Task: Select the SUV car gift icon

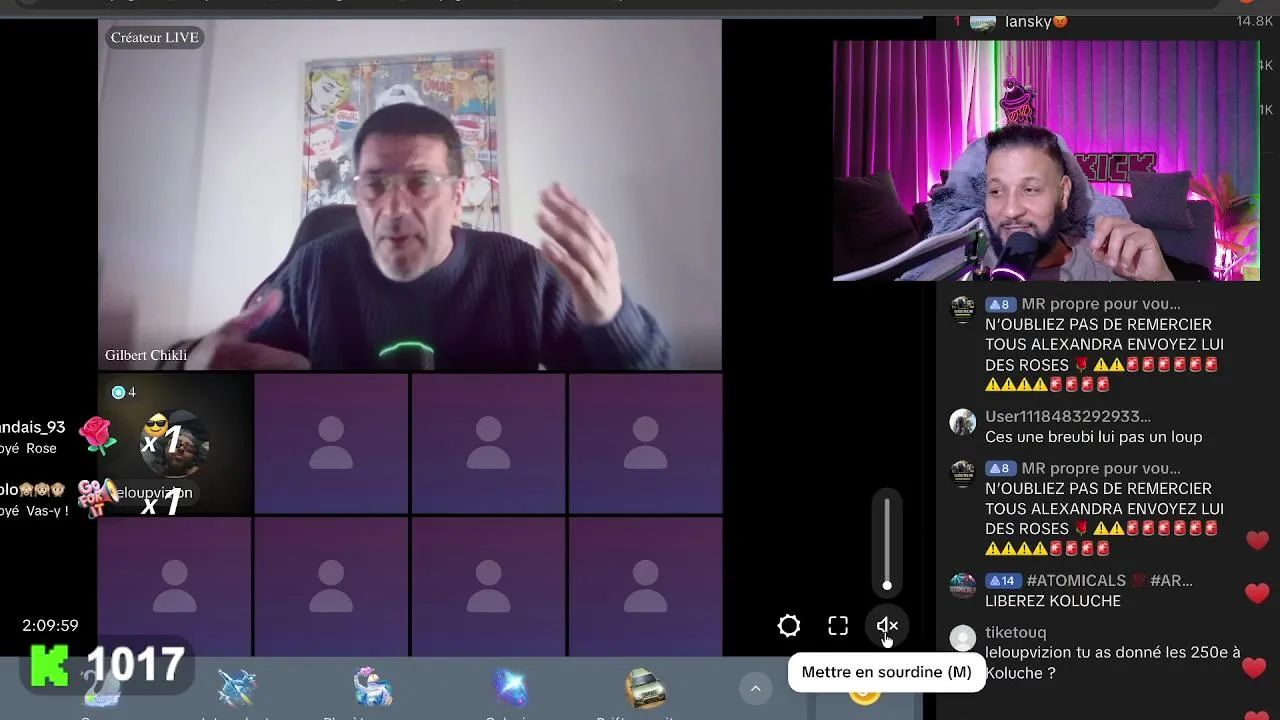Action: (645, 688)
